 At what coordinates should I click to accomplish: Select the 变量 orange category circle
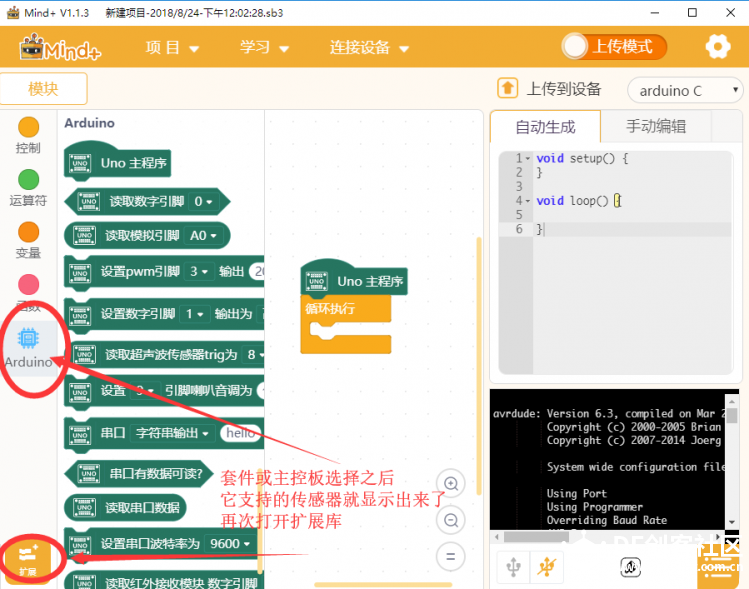tap(28, 232)
